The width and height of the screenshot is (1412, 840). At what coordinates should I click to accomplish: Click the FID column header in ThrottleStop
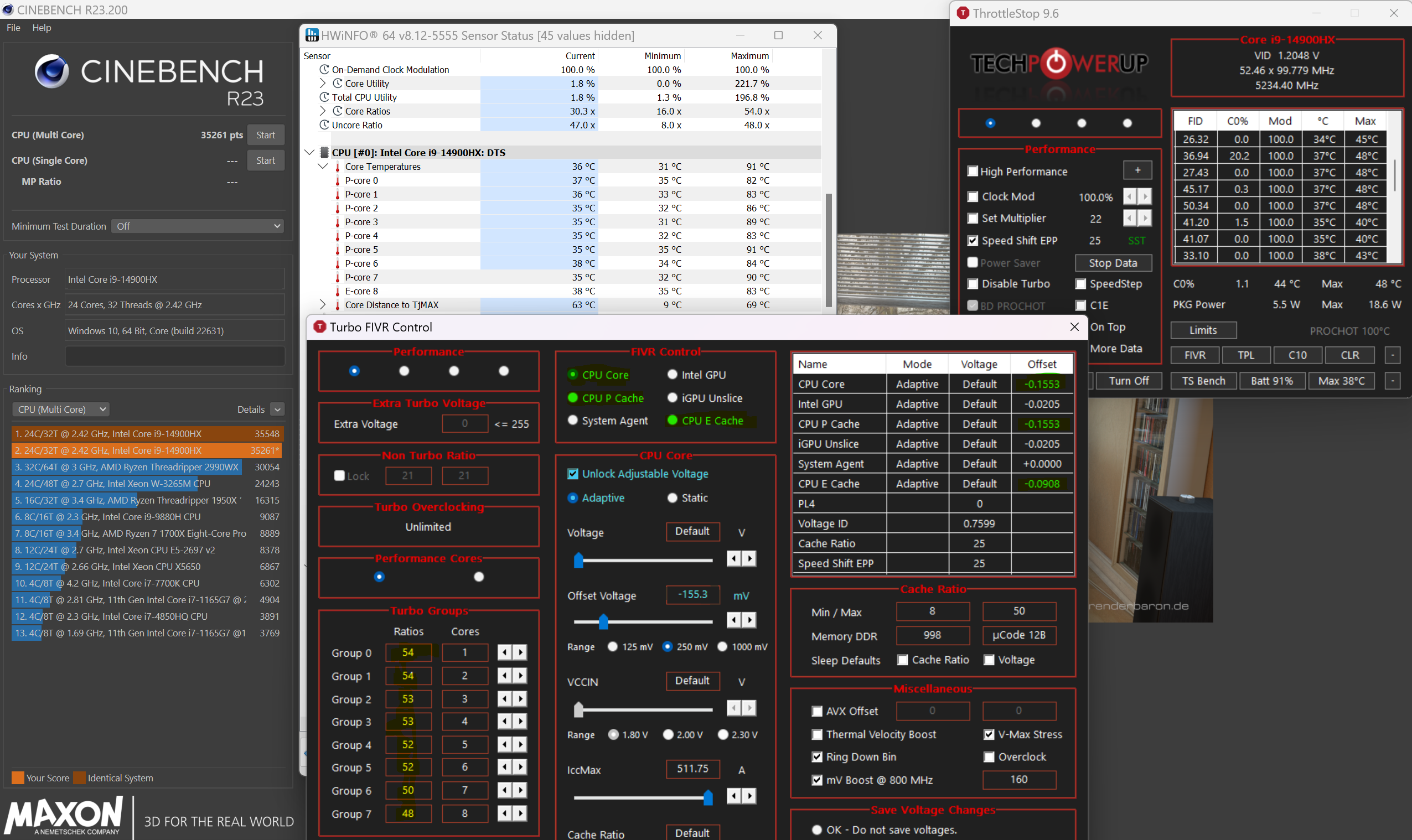pyautogui.click(x=1195, y=121)
